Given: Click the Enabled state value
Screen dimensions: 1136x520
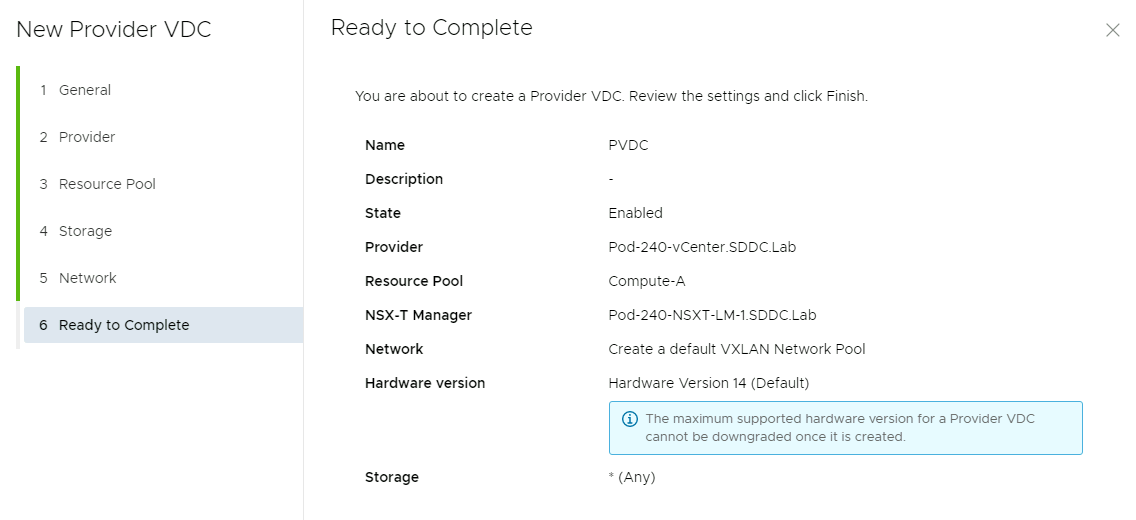Looking at the screenshot, I should (x=635, y=213).
